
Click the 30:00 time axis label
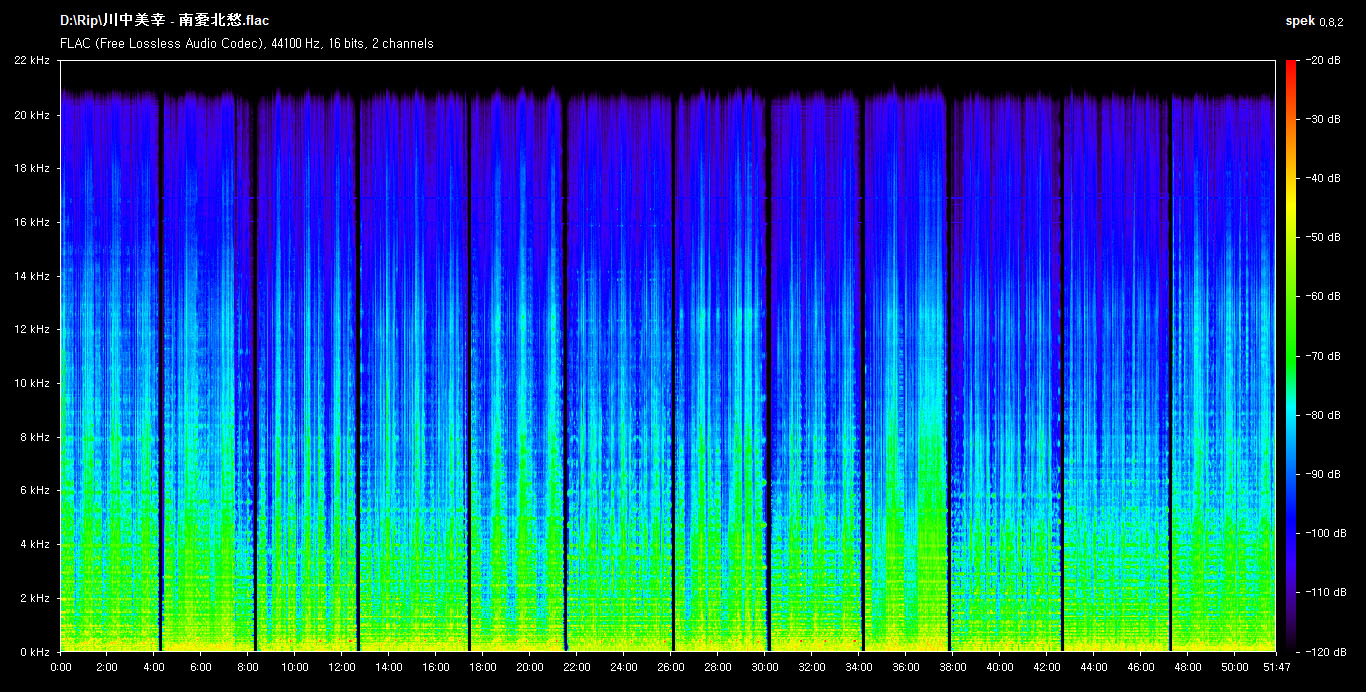coord(765,667)
